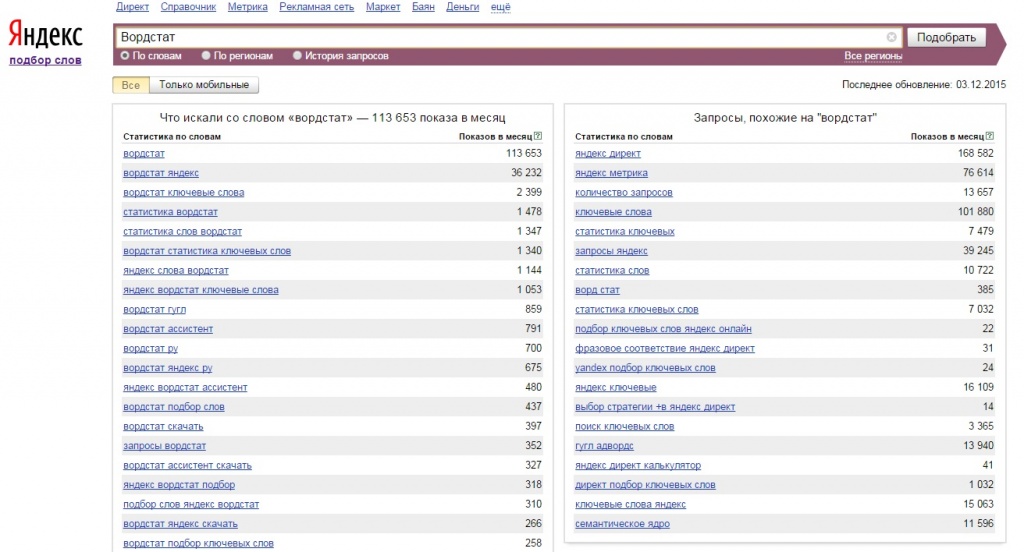Open the 'вордстат гугл' link
This screenshot has width=1024, height=552.
154,310
